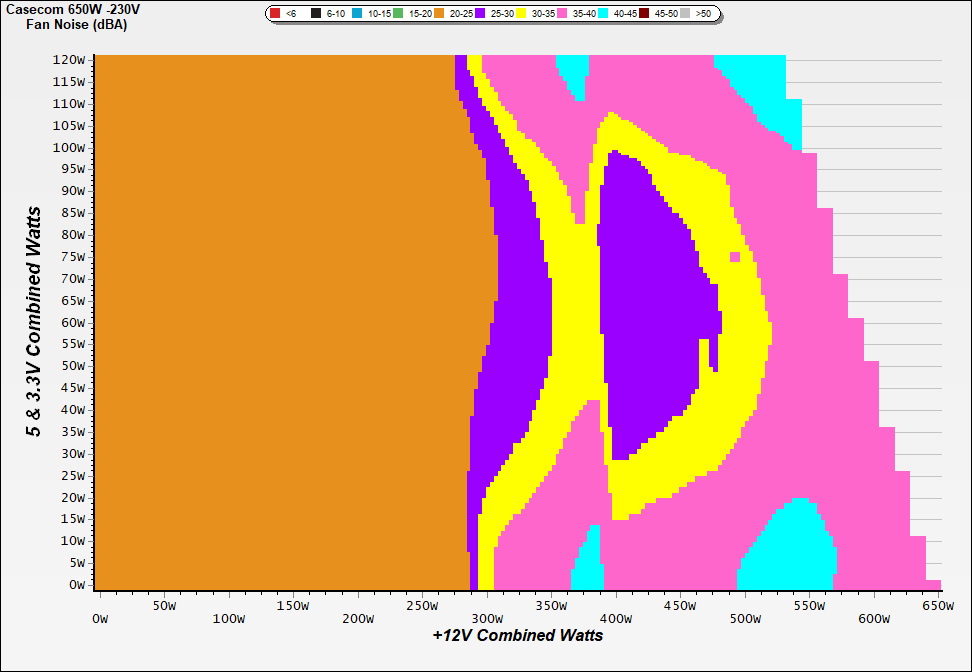Click the pink 35-40 legend swatch

point(563,14)
